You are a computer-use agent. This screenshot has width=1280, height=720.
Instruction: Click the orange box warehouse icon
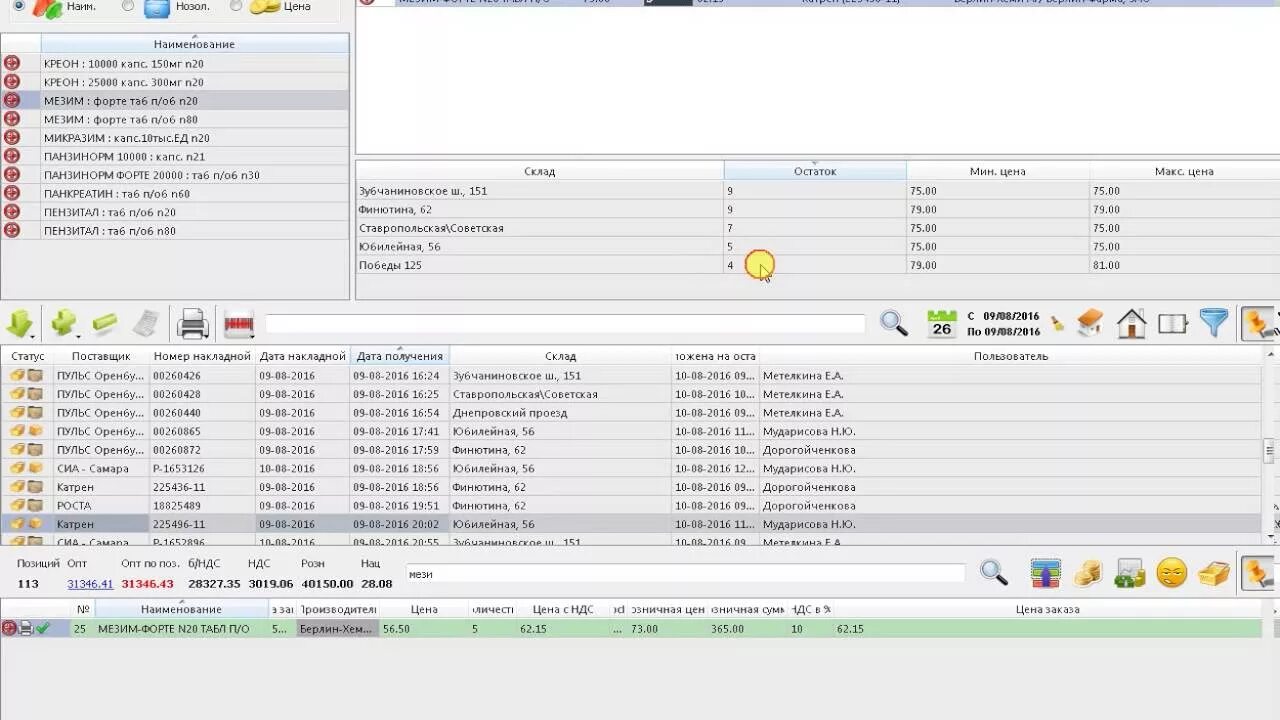click(x=1090, y=323)
